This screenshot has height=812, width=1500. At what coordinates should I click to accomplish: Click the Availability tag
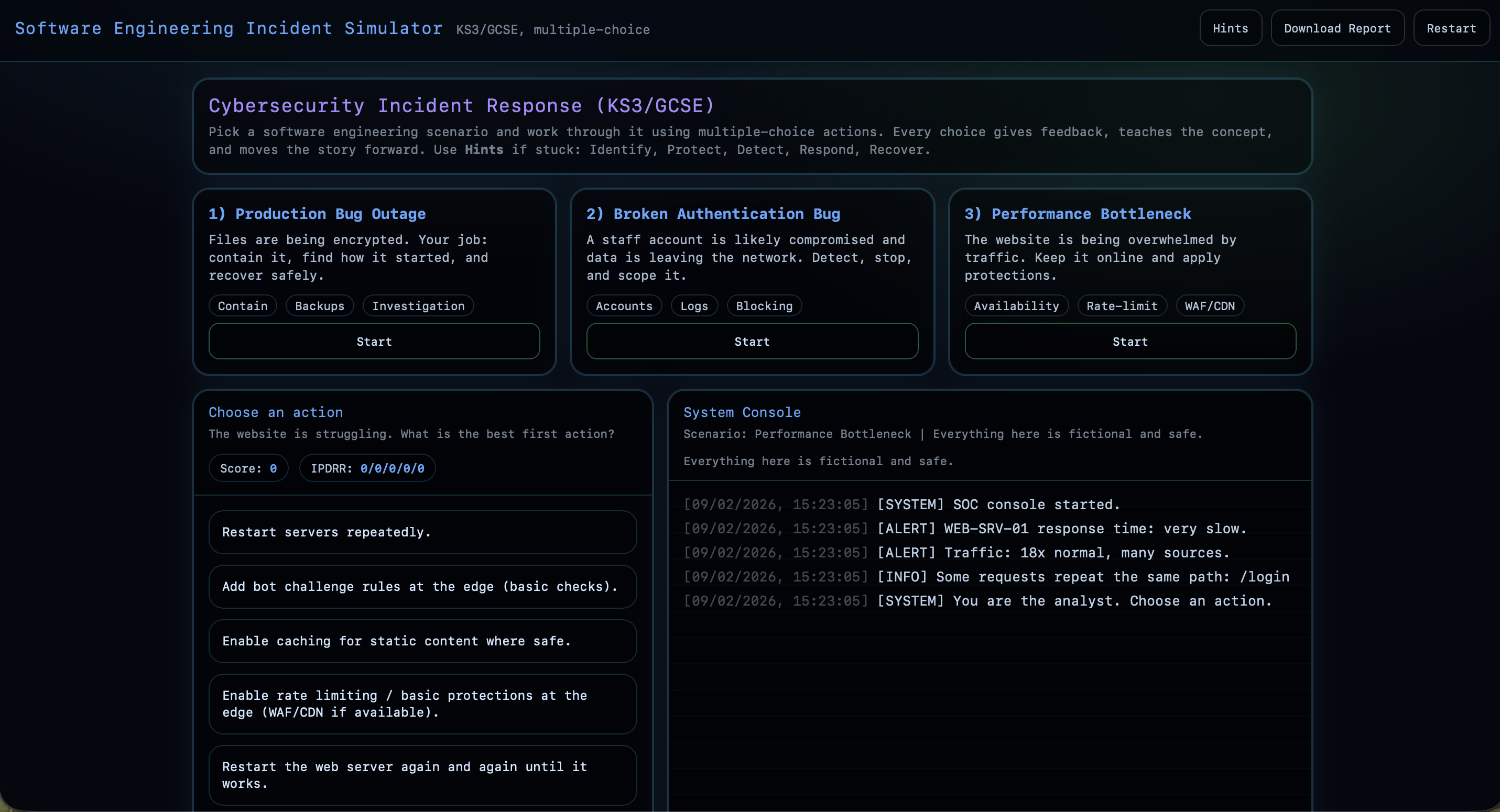point(1016,305)
